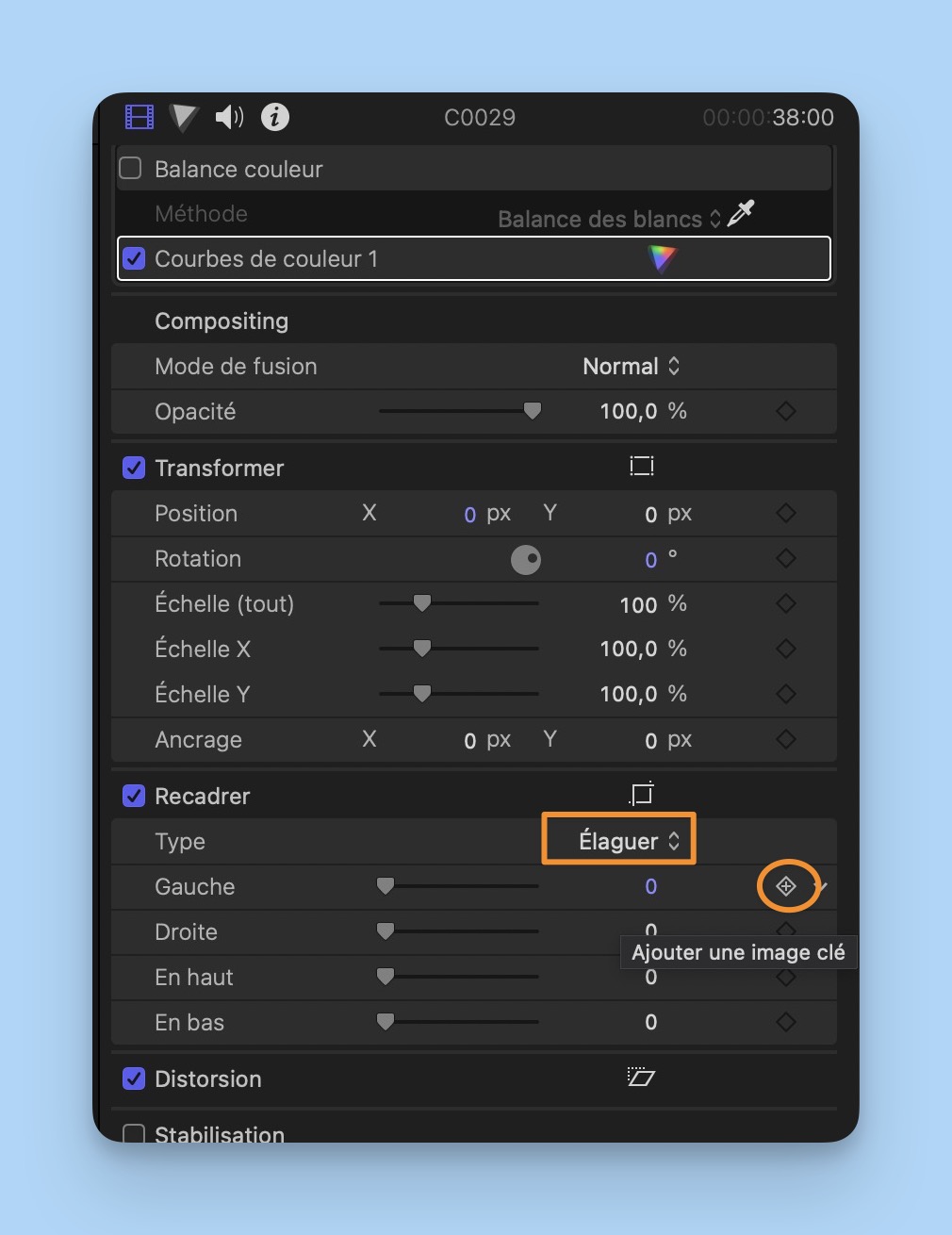
Task: Activate the Transformer on-screen controls icon
Action: pyautogui.click(x=642, y=466)
